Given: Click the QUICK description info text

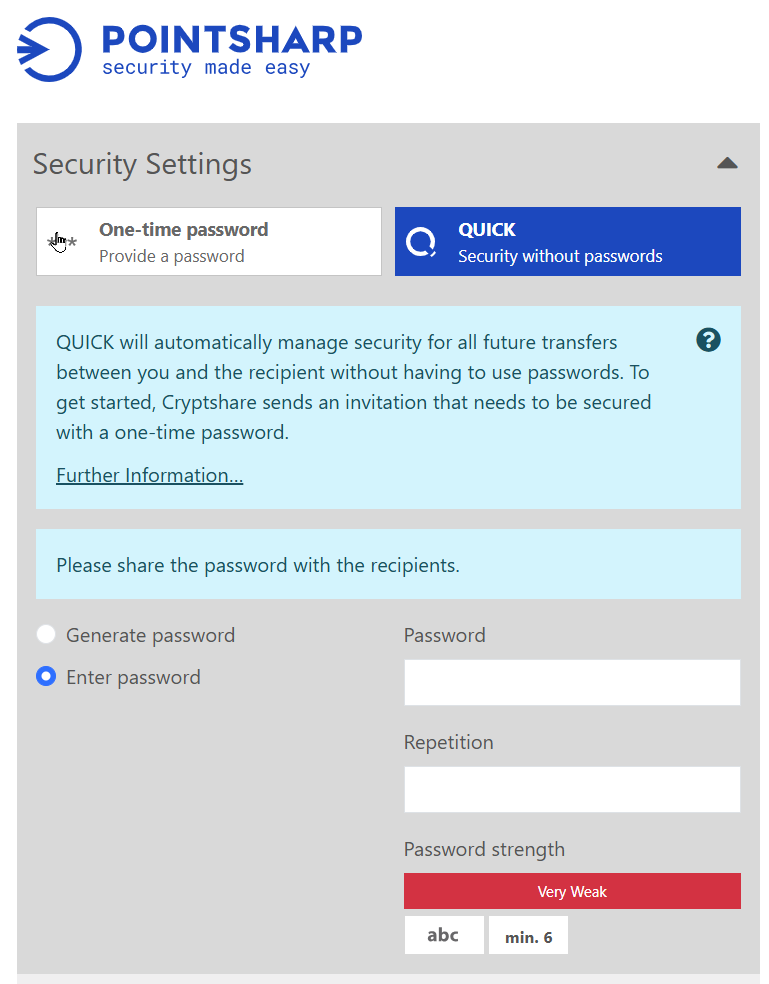Looking at the screenshot, I should (353, 388).
